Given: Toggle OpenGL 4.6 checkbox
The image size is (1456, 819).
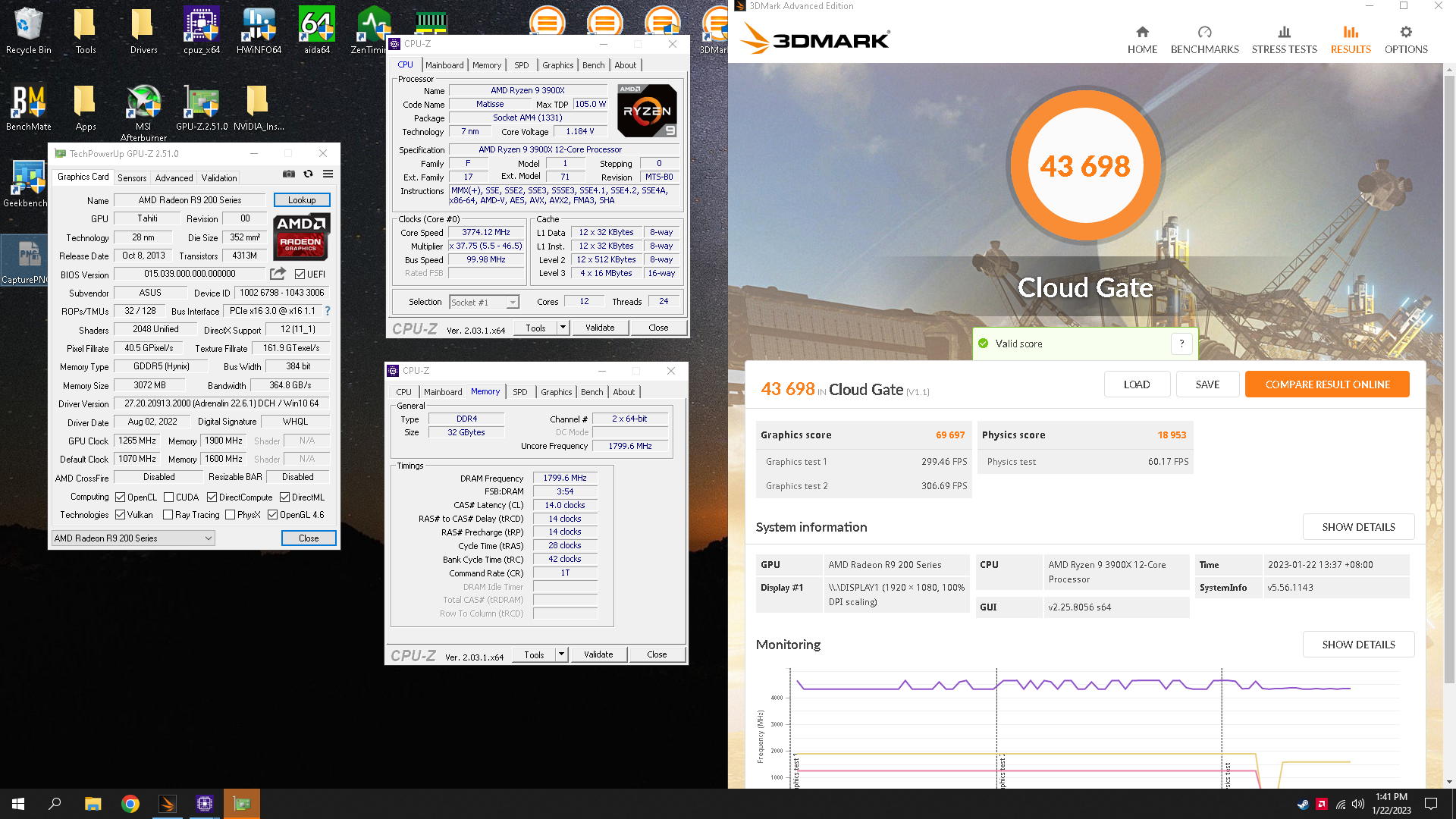Looking at the screenshot, I should coord(272,515).
